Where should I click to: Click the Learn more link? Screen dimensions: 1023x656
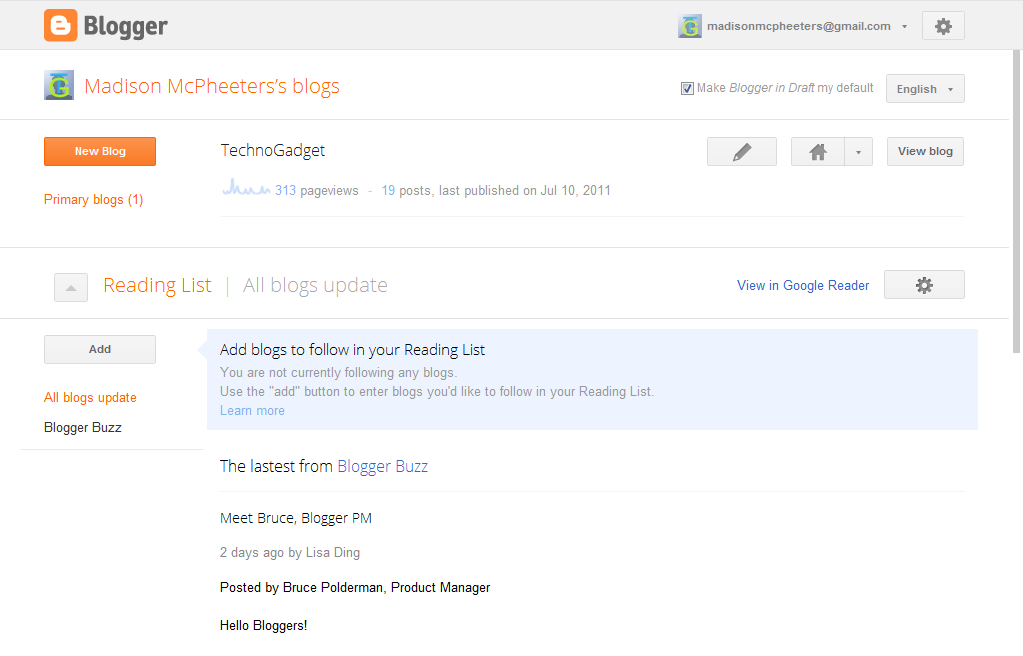(x=252, y=411)
